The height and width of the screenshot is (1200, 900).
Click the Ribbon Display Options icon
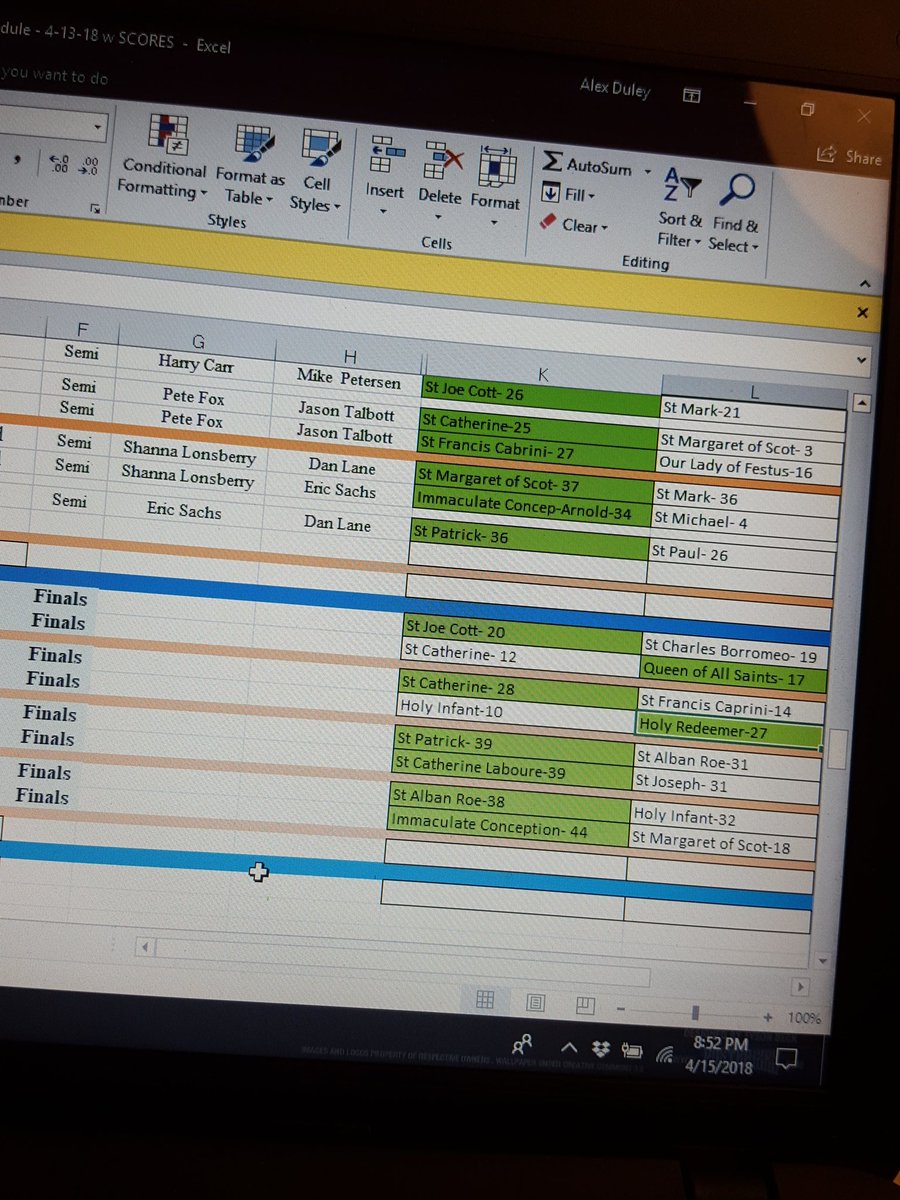tap(692, 95)
